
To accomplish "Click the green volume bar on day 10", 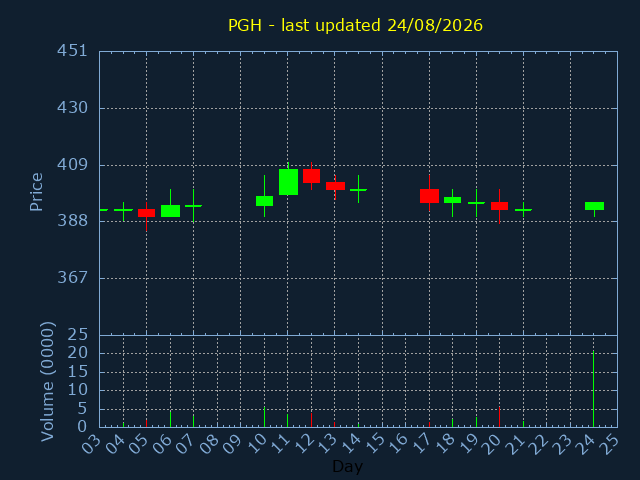I will 264,417.
